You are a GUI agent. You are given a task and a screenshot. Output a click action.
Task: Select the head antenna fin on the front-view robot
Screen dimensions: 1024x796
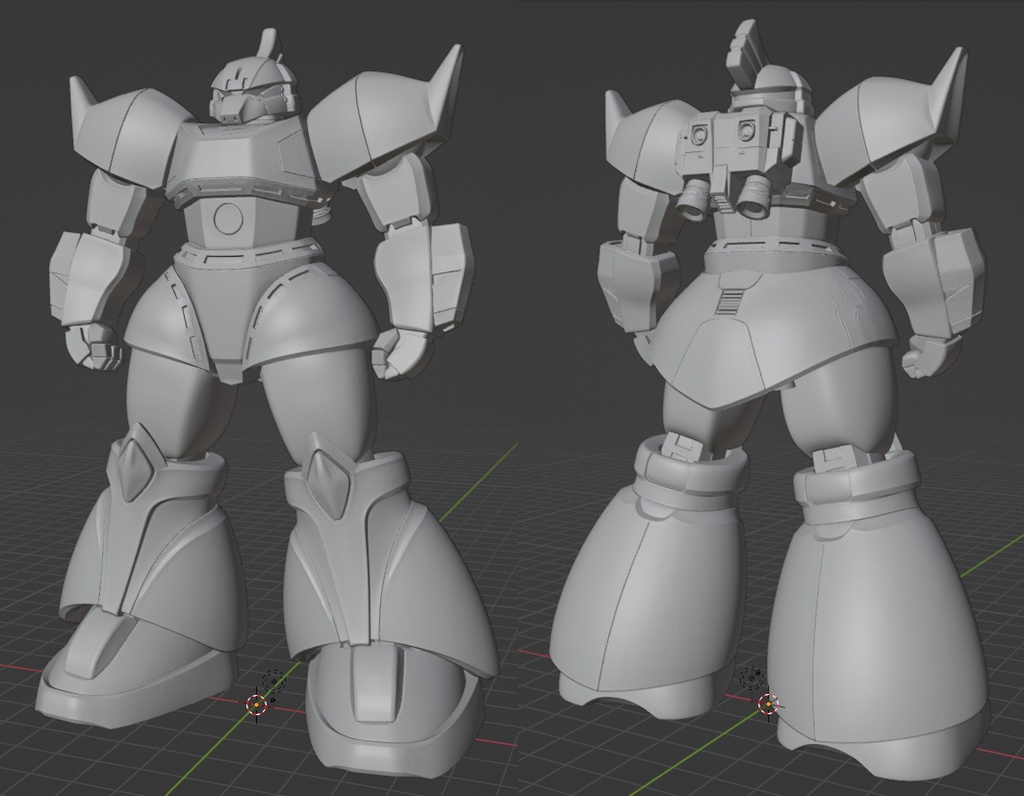click(269, 42)
